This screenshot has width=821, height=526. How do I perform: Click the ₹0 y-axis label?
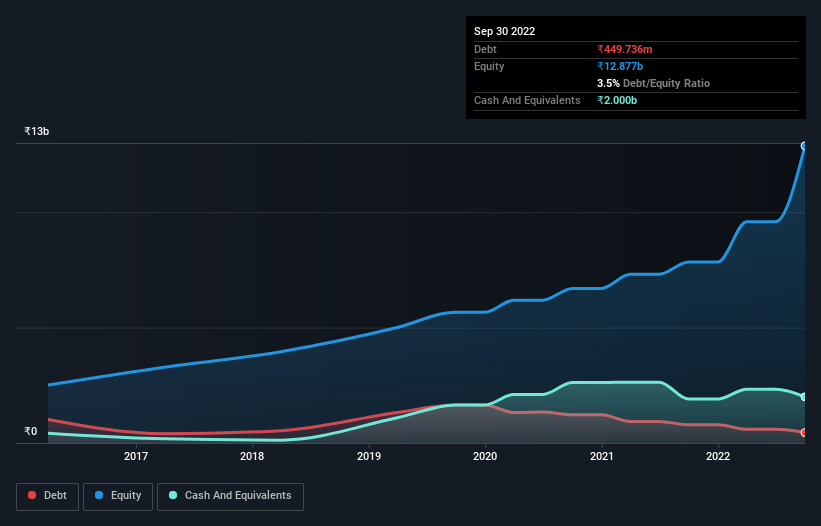click(x=31, y=431)
